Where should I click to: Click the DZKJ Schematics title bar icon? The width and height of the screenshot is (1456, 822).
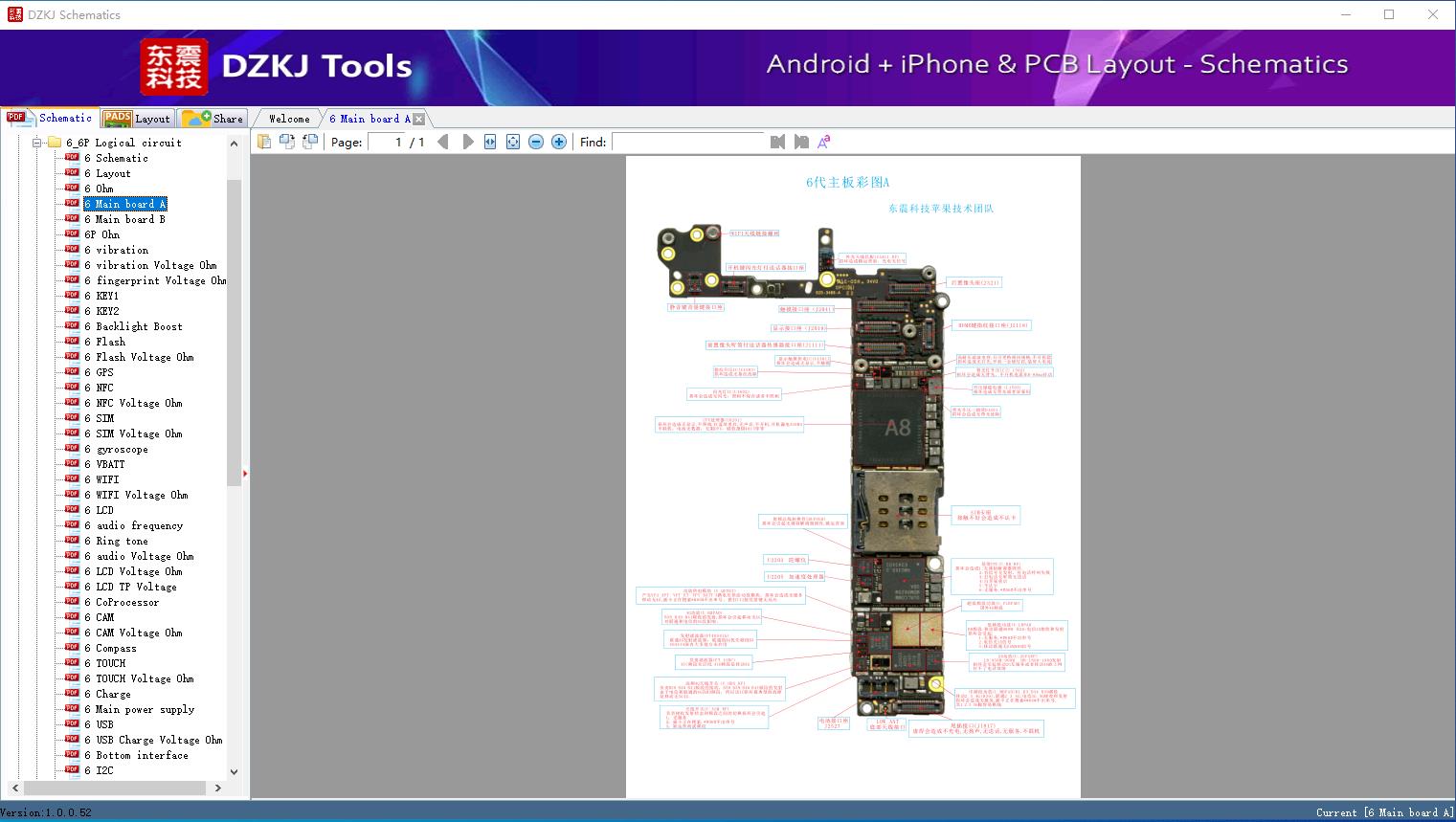pyautogui.click(x=14, y=14)
